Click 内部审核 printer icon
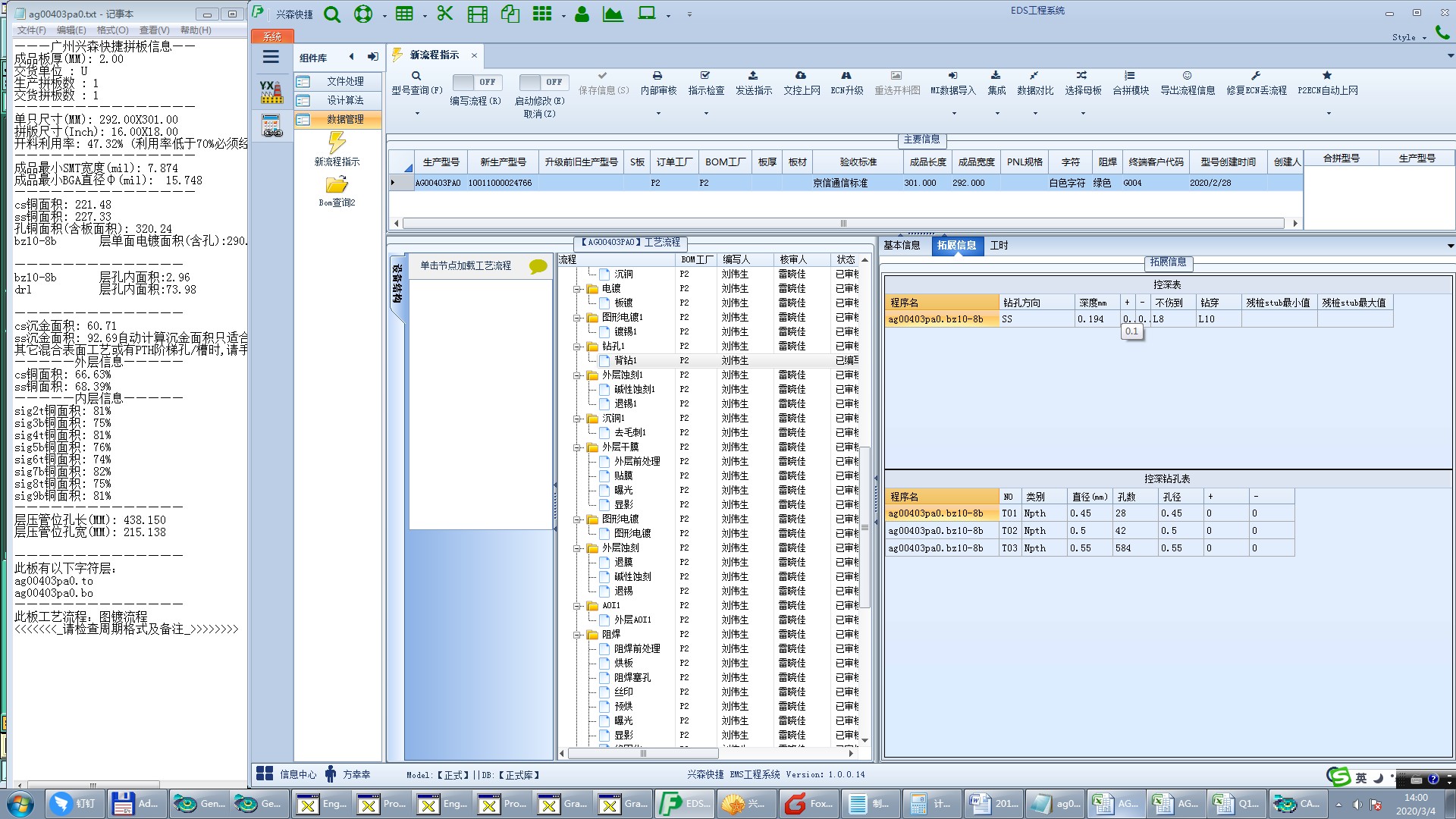The height and width of the screenshot is (819, 1456). coord(657,76)
